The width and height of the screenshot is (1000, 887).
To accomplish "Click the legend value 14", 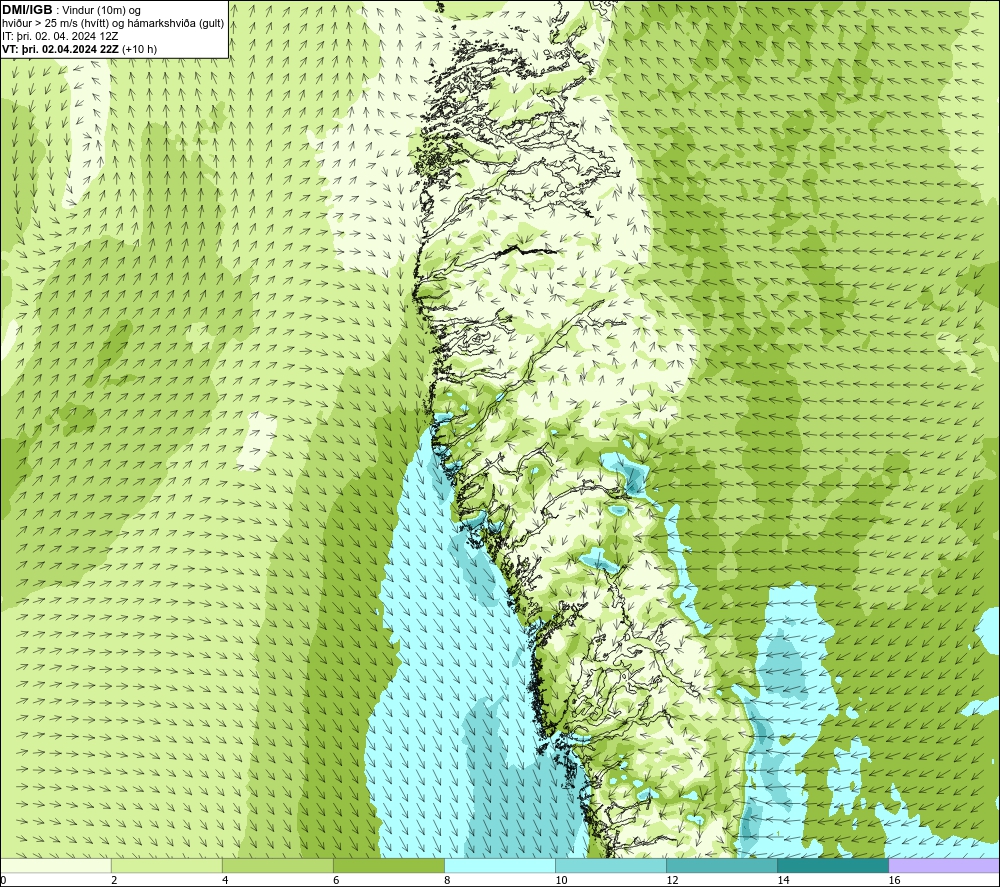I will coord(783,881).
